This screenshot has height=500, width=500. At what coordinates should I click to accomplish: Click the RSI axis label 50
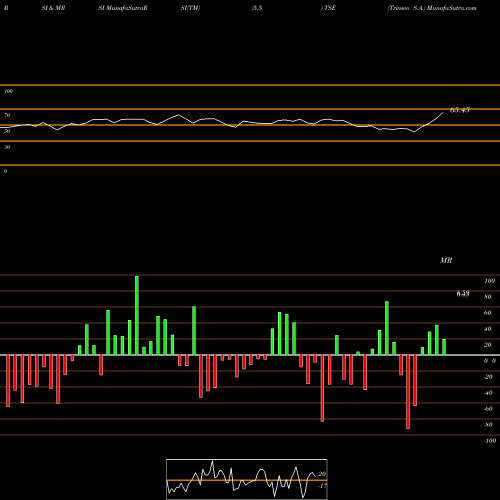coord(7,131)
